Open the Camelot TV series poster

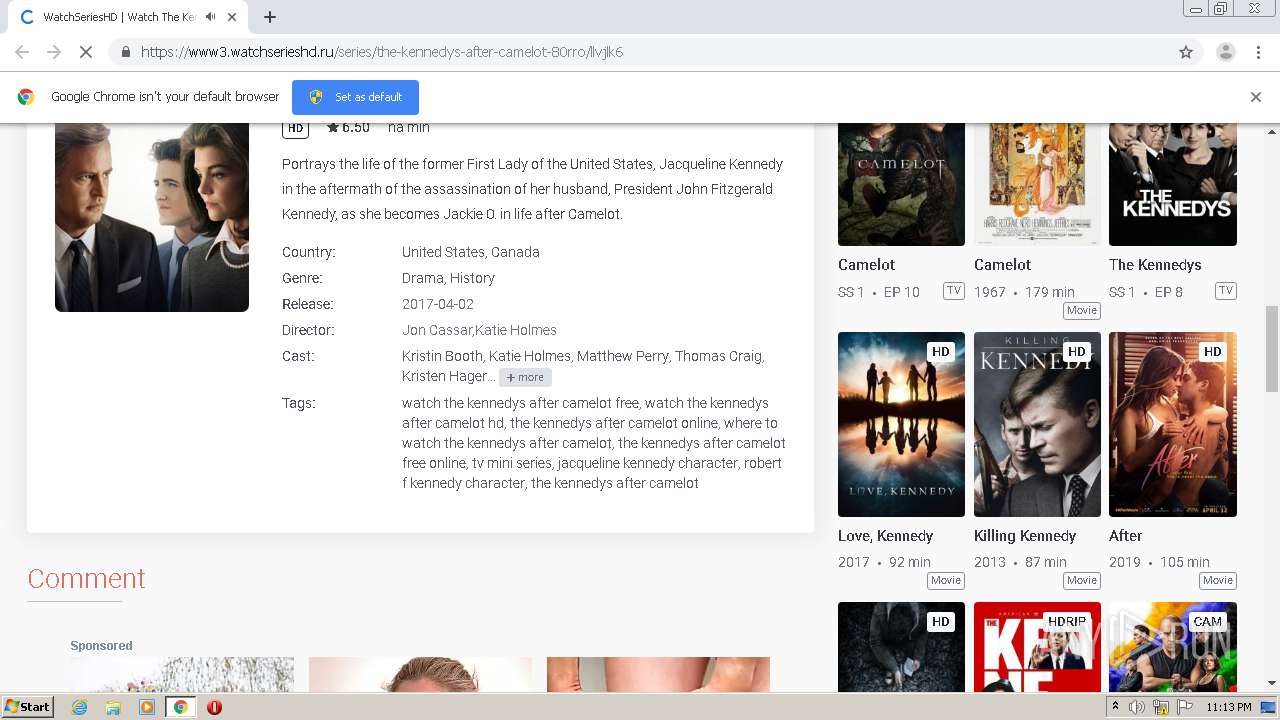pyautogui.click(x=901, y=184)
